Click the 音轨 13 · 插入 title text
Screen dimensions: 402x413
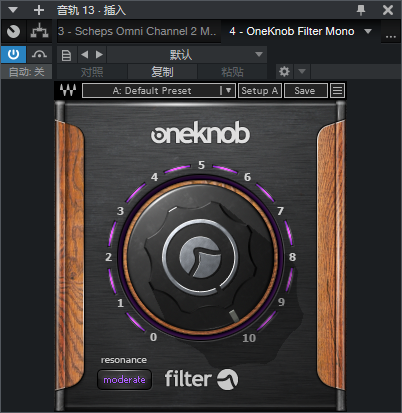click(91, 10)
